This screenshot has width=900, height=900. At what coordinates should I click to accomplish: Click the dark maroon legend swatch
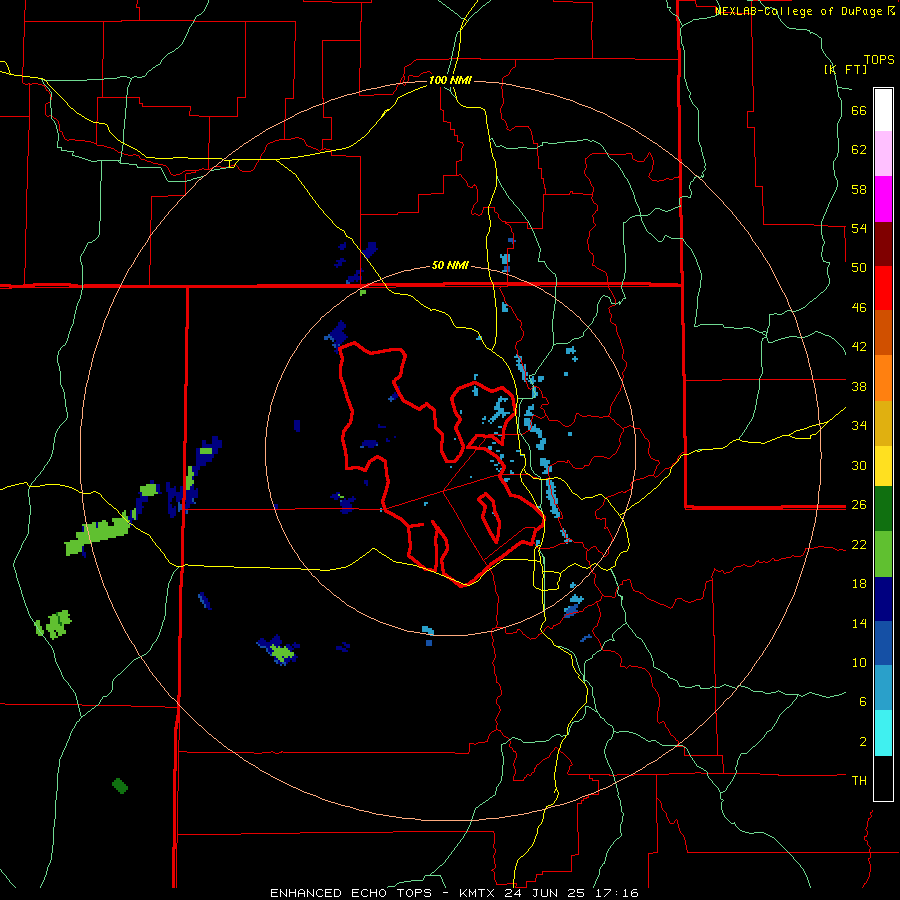(883, 243)
